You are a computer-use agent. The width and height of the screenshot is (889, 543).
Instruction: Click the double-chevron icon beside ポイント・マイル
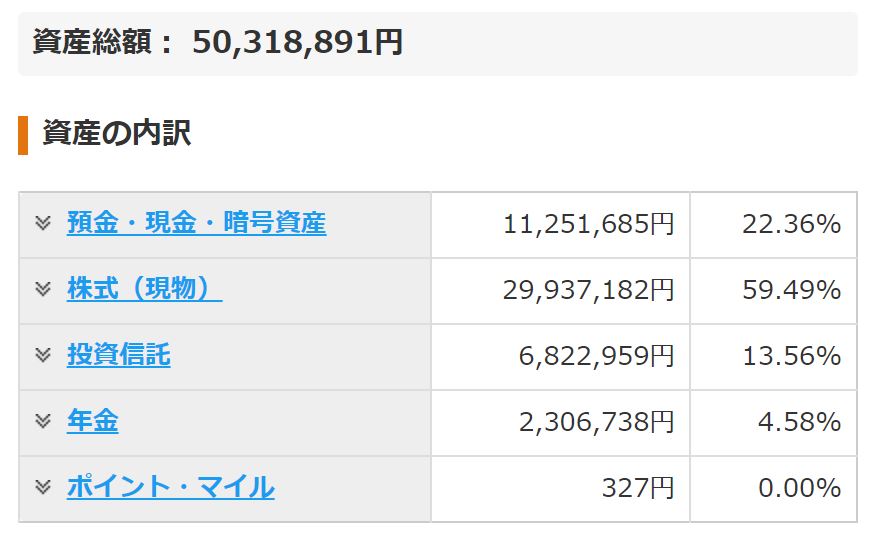pyautogui.click(x=43, y=487)
